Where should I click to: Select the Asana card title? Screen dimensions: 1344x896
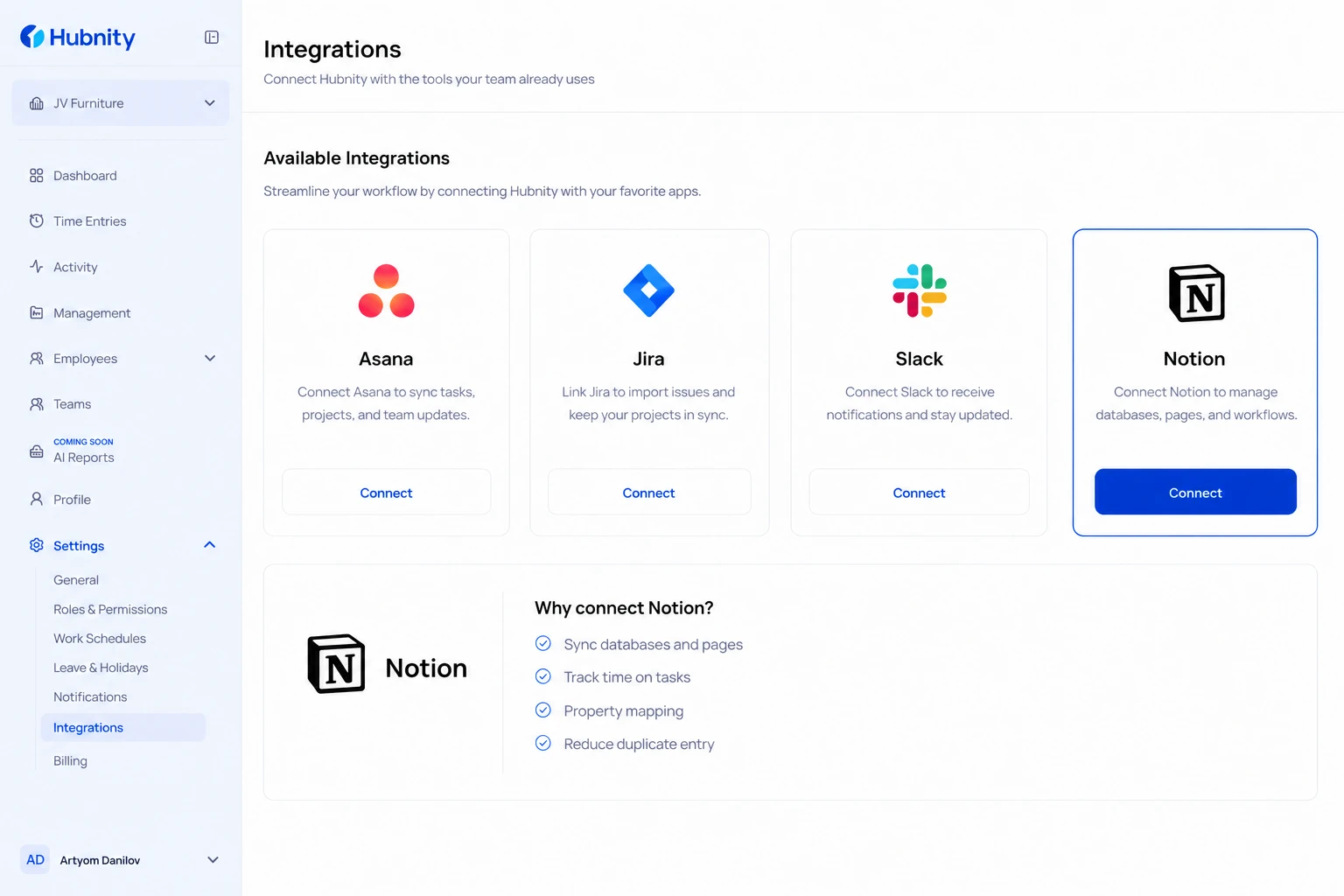386,359
